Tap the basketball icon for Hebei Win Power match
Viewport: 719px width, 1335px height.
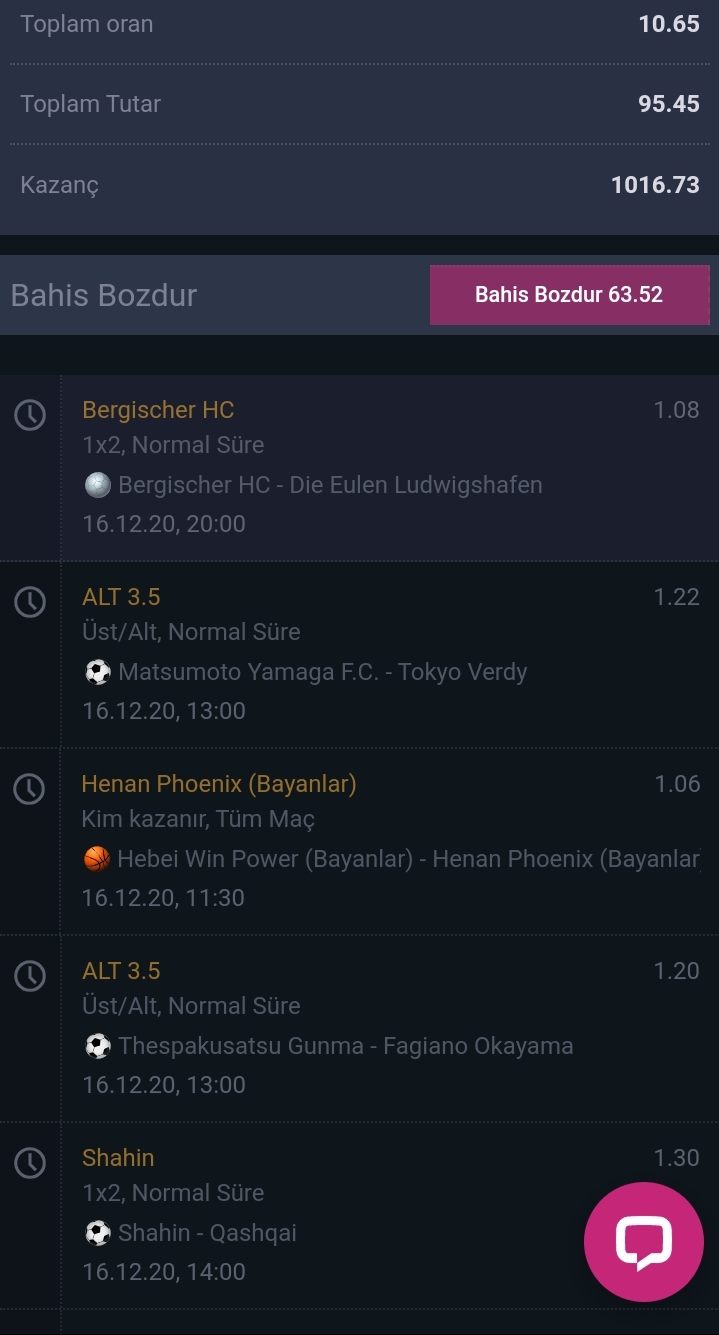click(96, 859)
